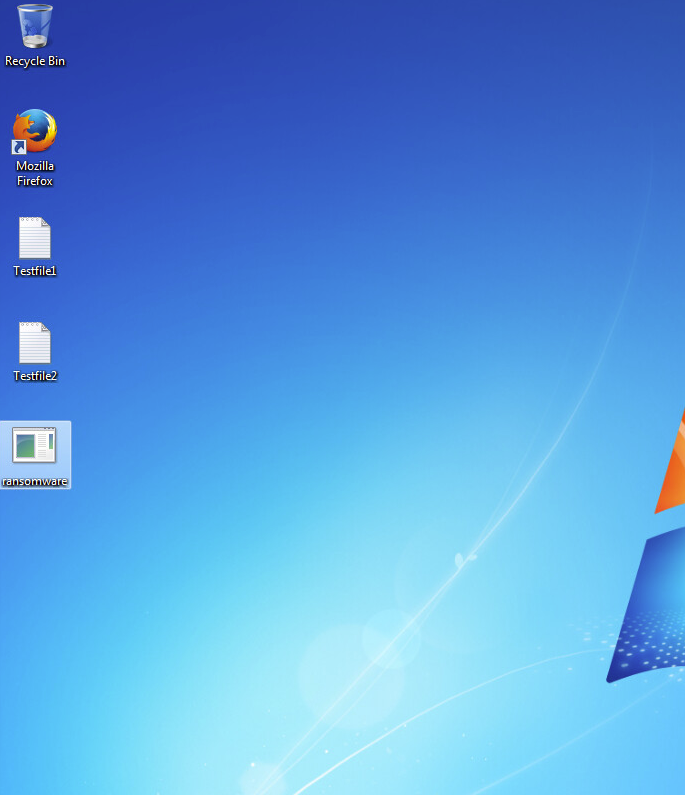The image size is (685, 795).
Task: Click the fox globe logo of Firefox
Action: pyautogui.click(x=35, y=130)
